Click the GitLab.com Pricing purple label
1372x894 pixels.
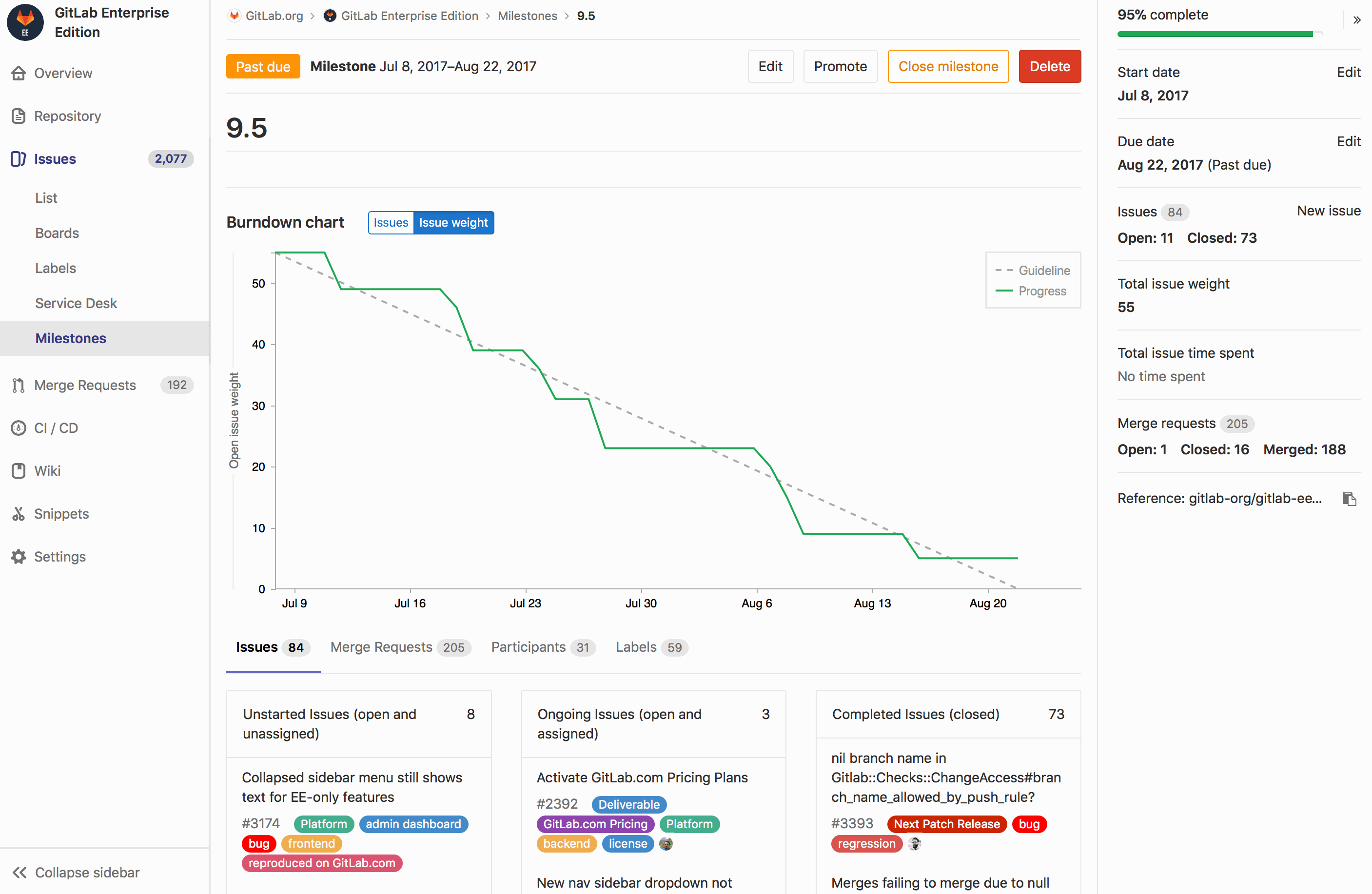pos(595,824)
